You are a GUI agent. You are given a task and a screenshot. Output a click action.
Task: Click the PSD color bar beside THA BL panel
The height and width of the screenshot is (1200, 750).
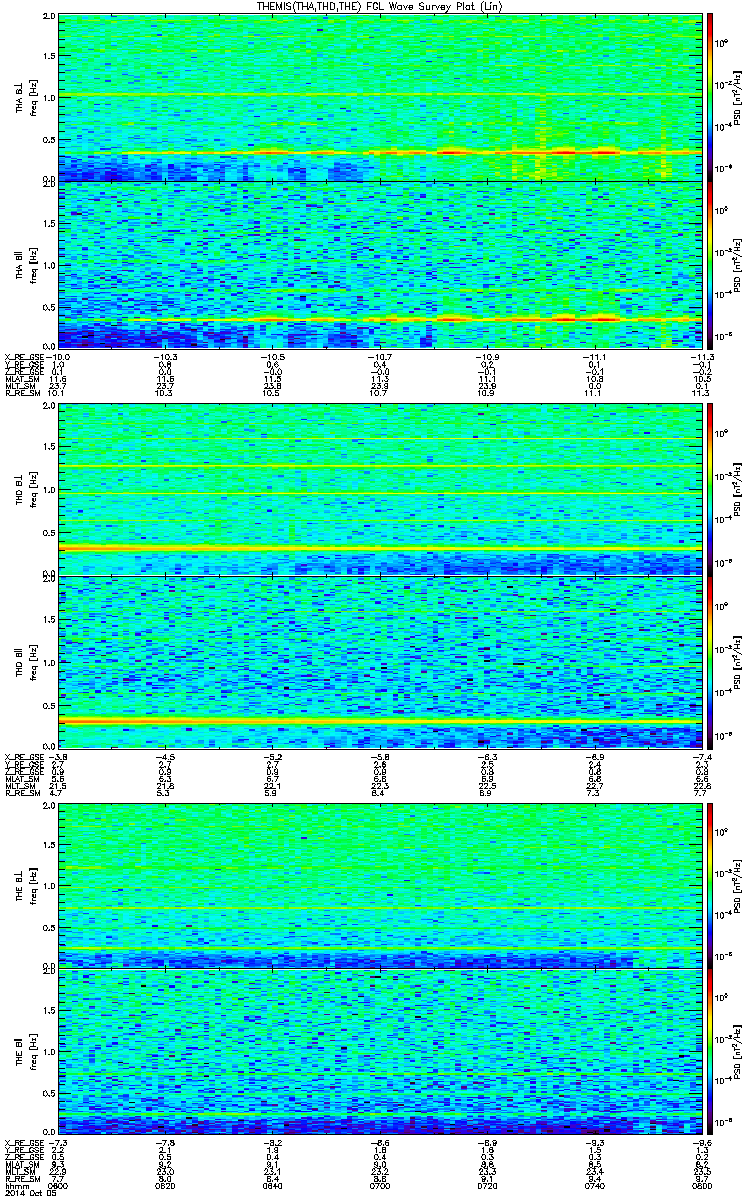tap(710, 98)
